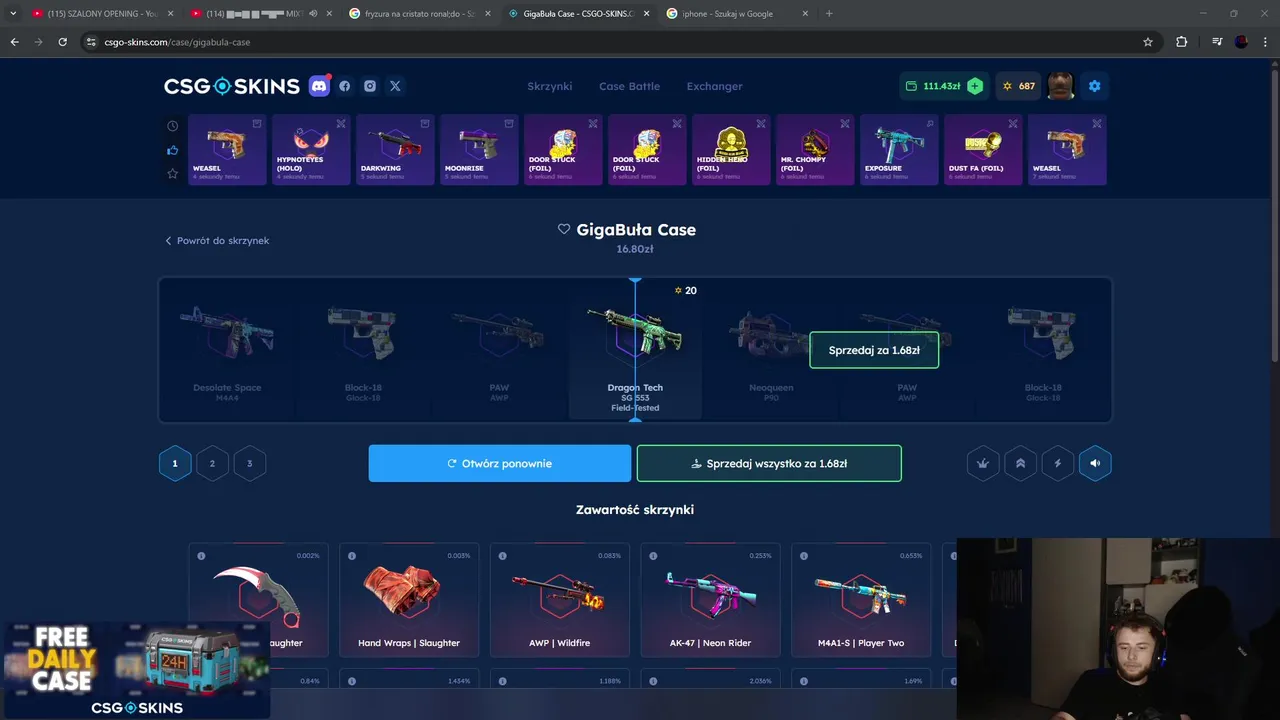
Task: Click the Free Daily Case banner
Action: tap(137, 670)
